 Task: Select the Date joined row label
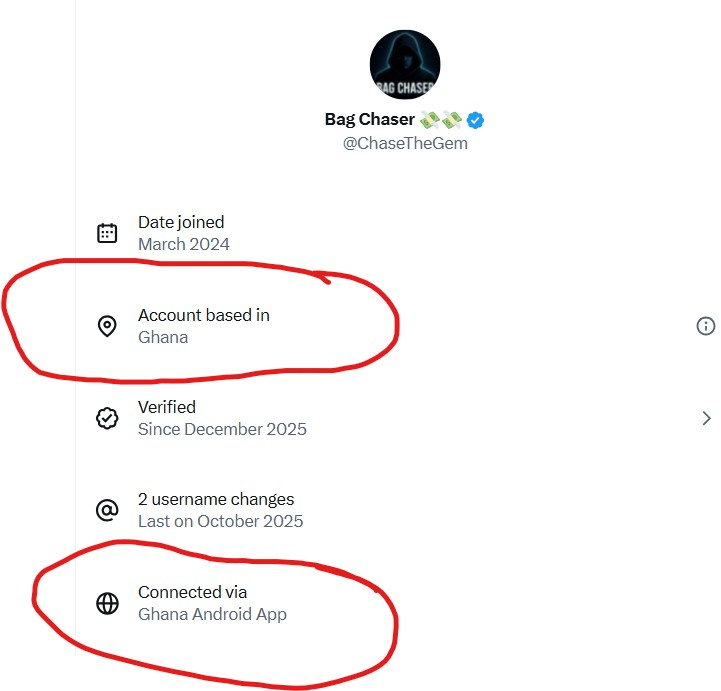coord(181,222)
